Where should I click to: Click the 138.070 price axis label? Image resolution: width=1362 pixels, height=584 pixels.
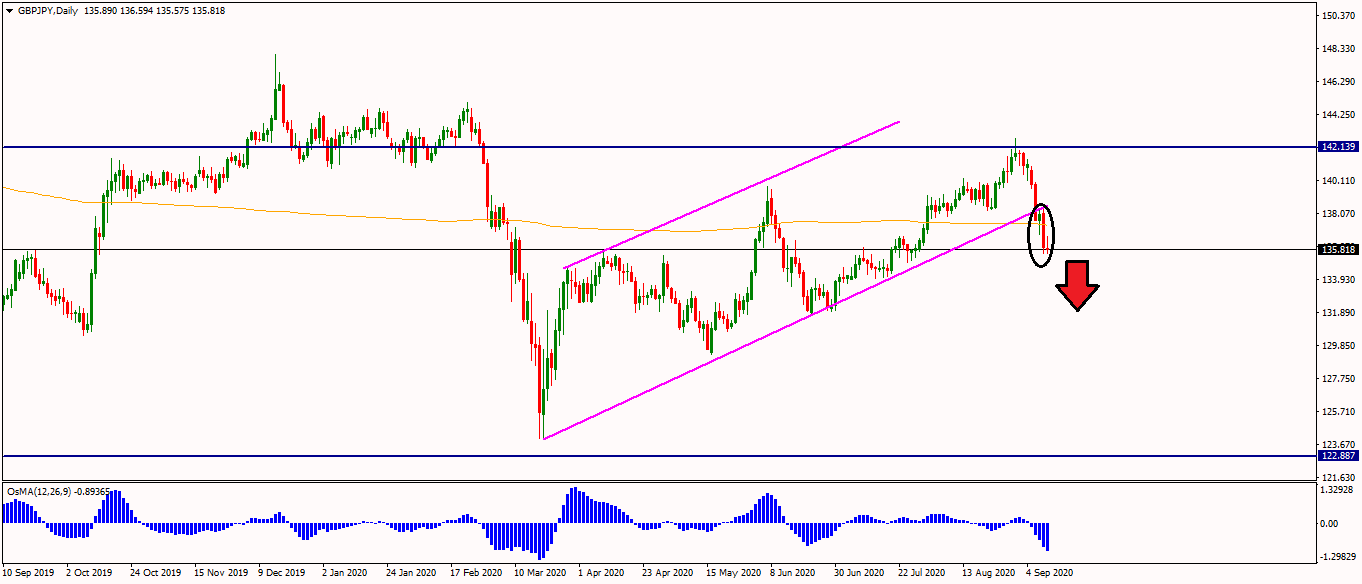point(1338,214)
